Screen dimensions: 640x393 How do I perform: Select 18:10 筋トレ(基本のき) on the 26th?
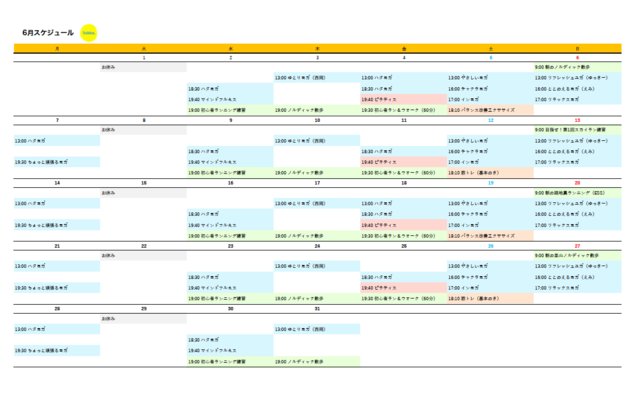(x=491, y=299)
